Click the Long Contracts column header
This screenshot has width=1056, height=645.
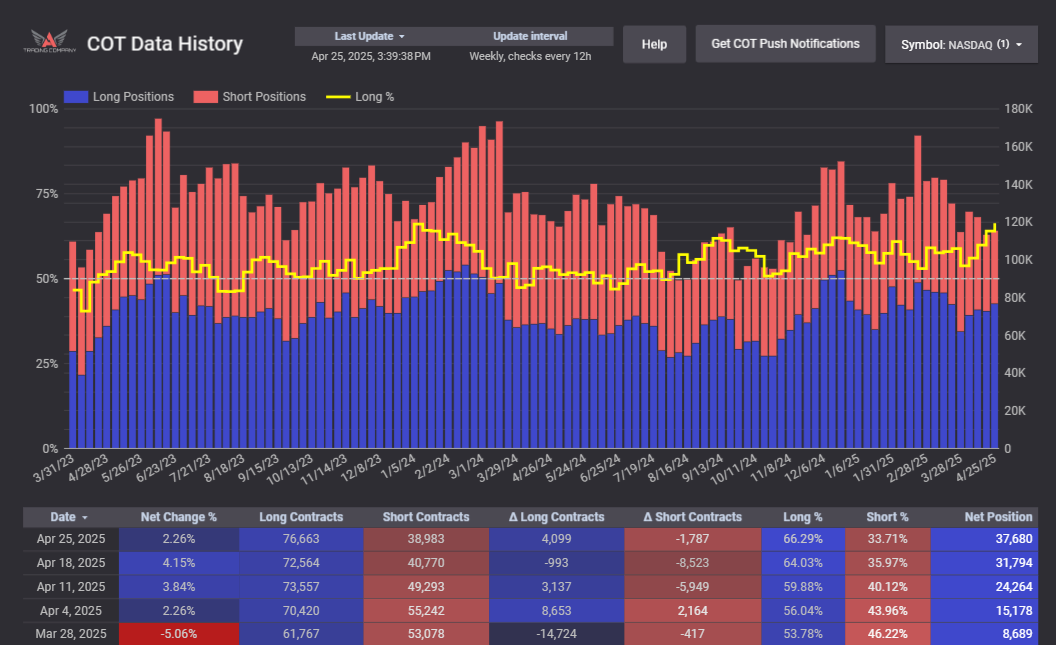click(301, 517)
